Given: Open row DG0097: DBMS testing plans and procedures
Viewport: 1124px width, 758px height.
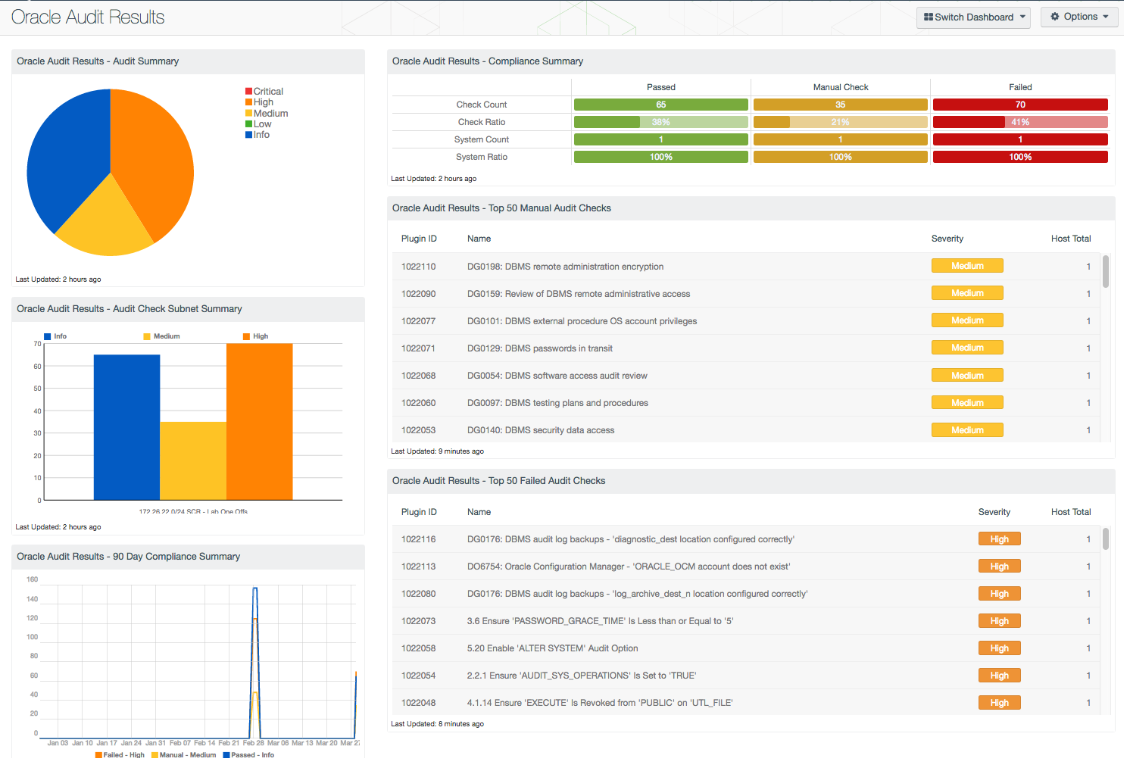Looking at the screenshot, I should click(747, 402).
